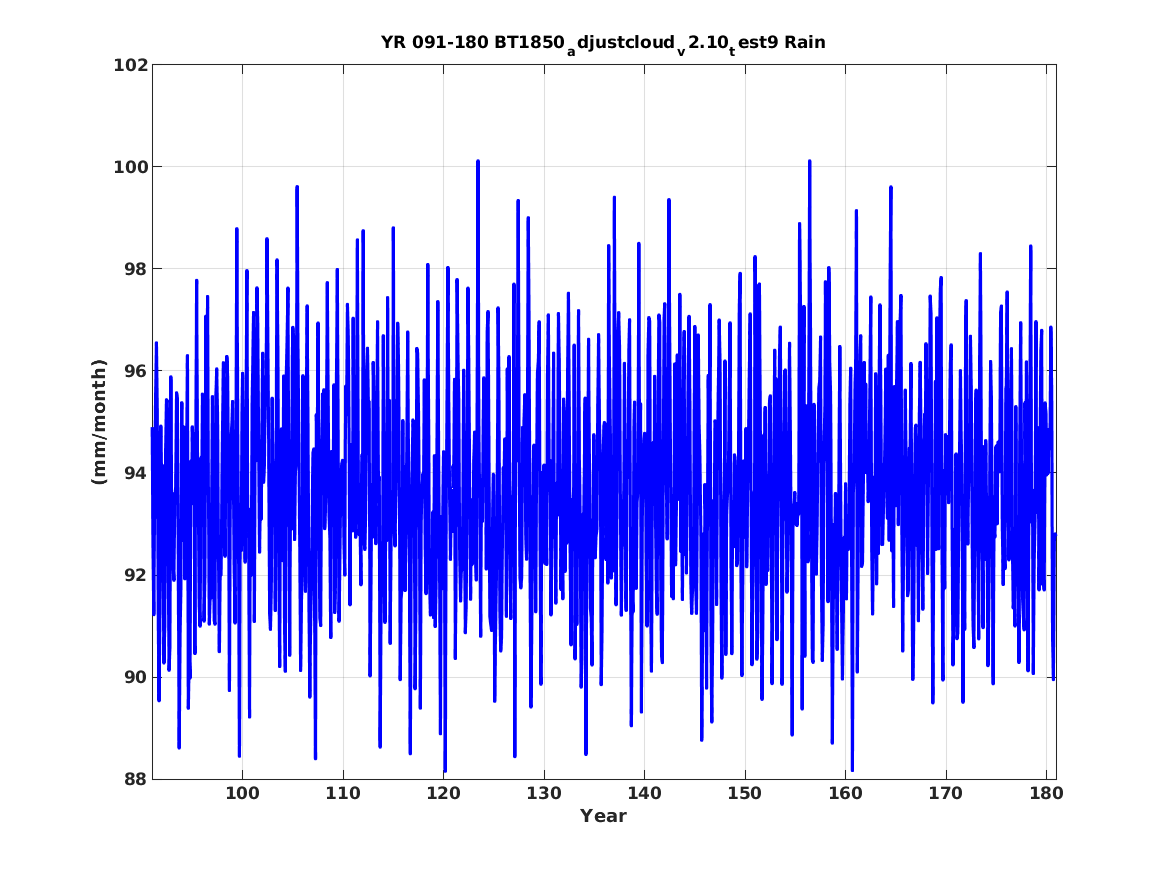Click the x-axis tick label 160
The image size is (1167, 875).
point(845,794)
